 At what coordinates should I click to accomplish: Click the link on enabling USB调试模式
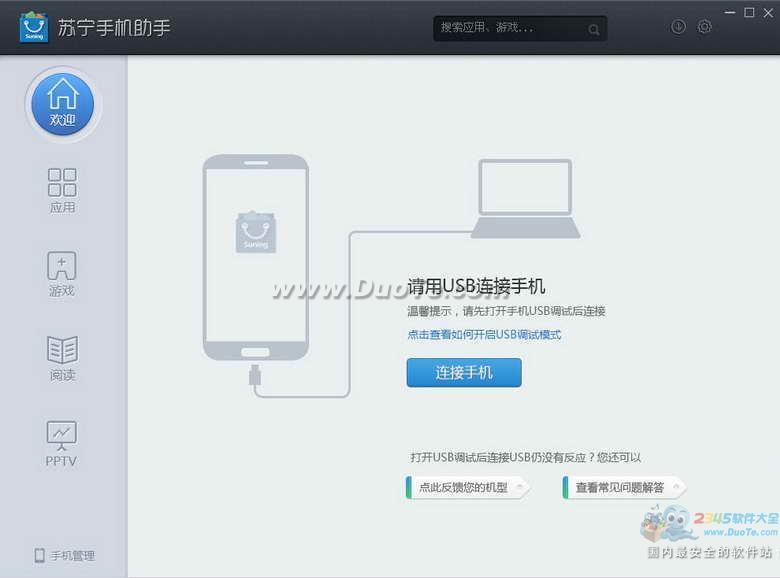tap(484, 335)
